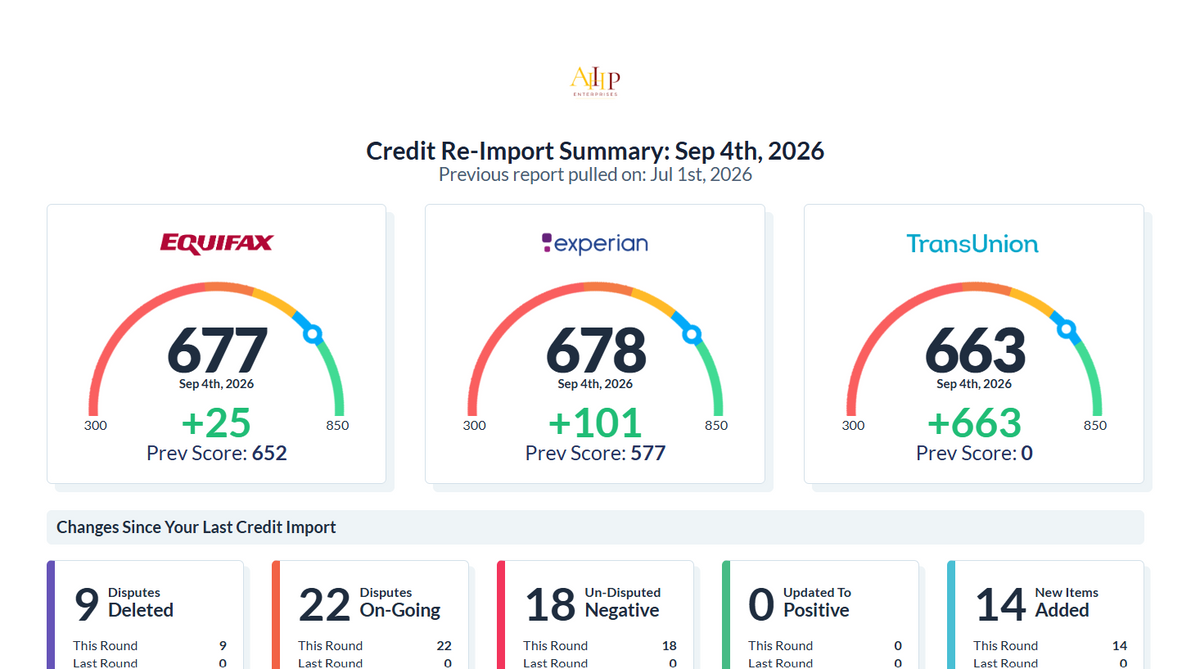Viewport: 1200px width, 669px height.
Task: Click the Experian logo
Action: [595, 243]
